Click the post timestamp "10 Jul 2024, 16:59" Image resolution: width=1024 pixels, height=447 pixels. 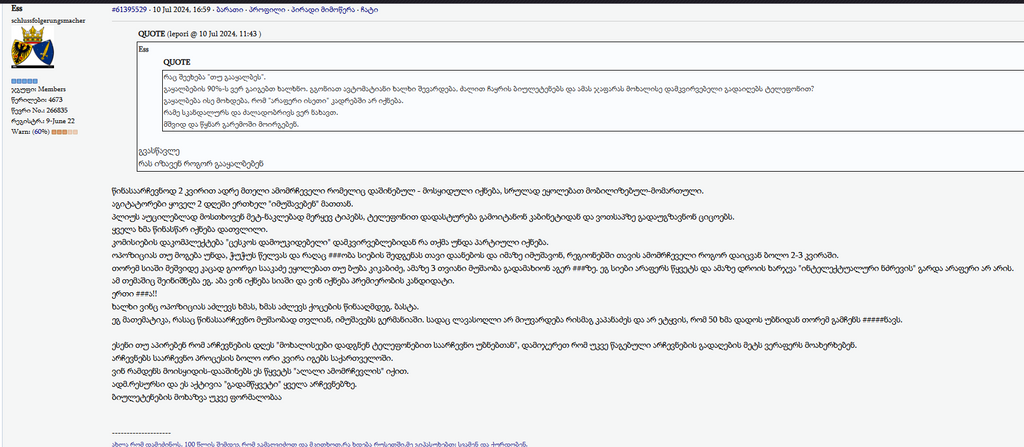(x=182, y=10)
